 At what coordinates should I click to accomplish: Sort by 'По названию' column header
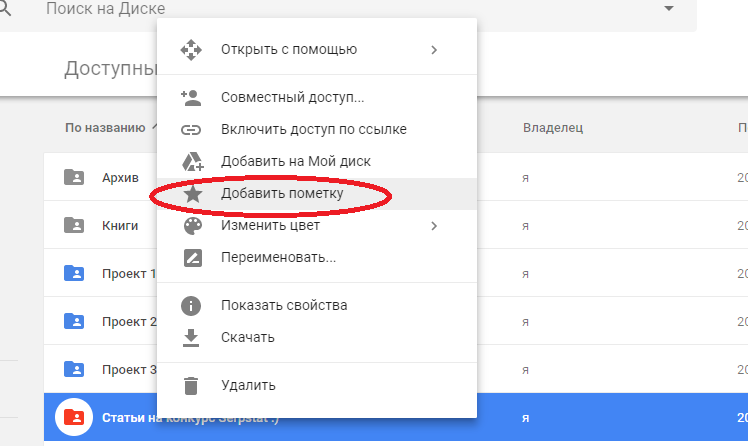coord(105,128)
